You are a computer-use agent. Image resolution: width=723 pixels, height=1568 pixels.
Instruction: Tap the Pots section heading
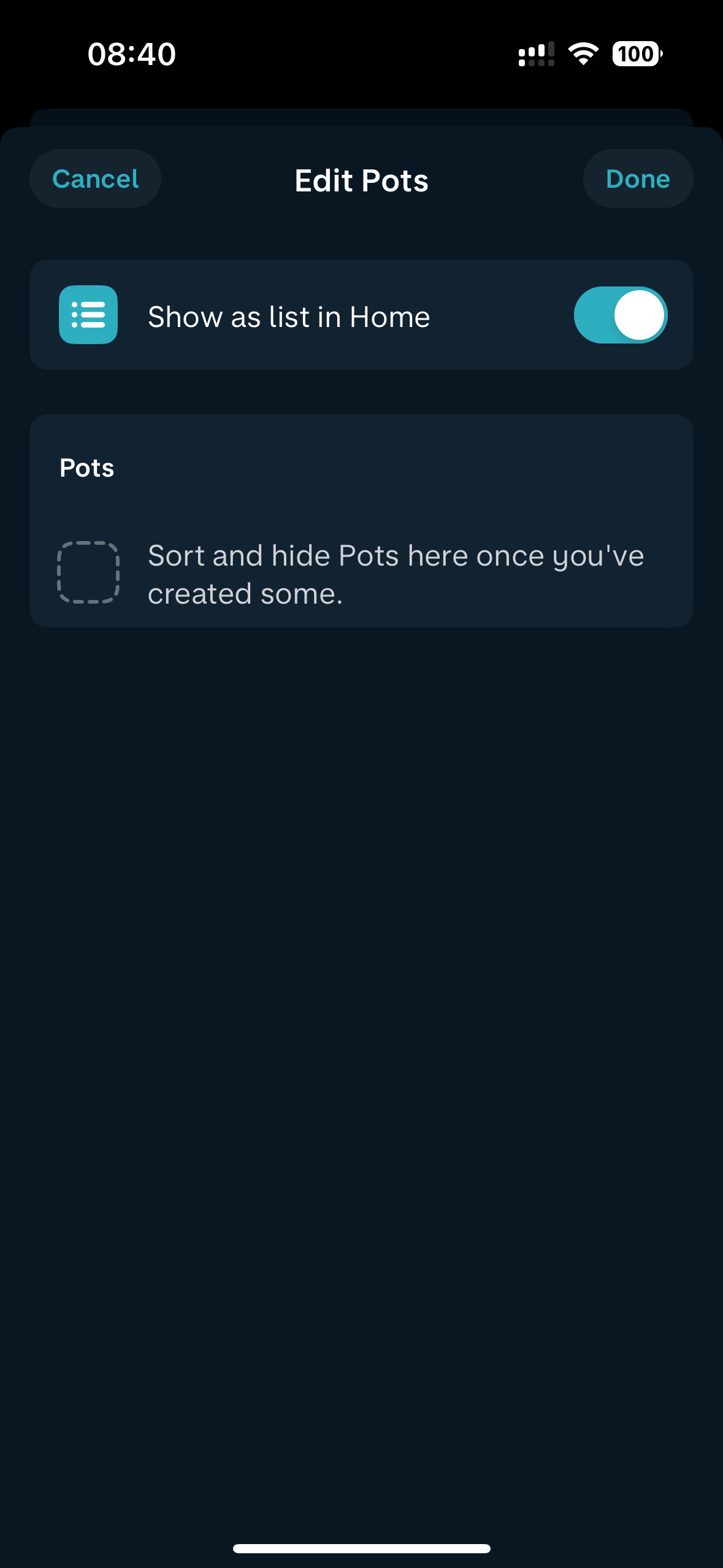coord(87,467)
